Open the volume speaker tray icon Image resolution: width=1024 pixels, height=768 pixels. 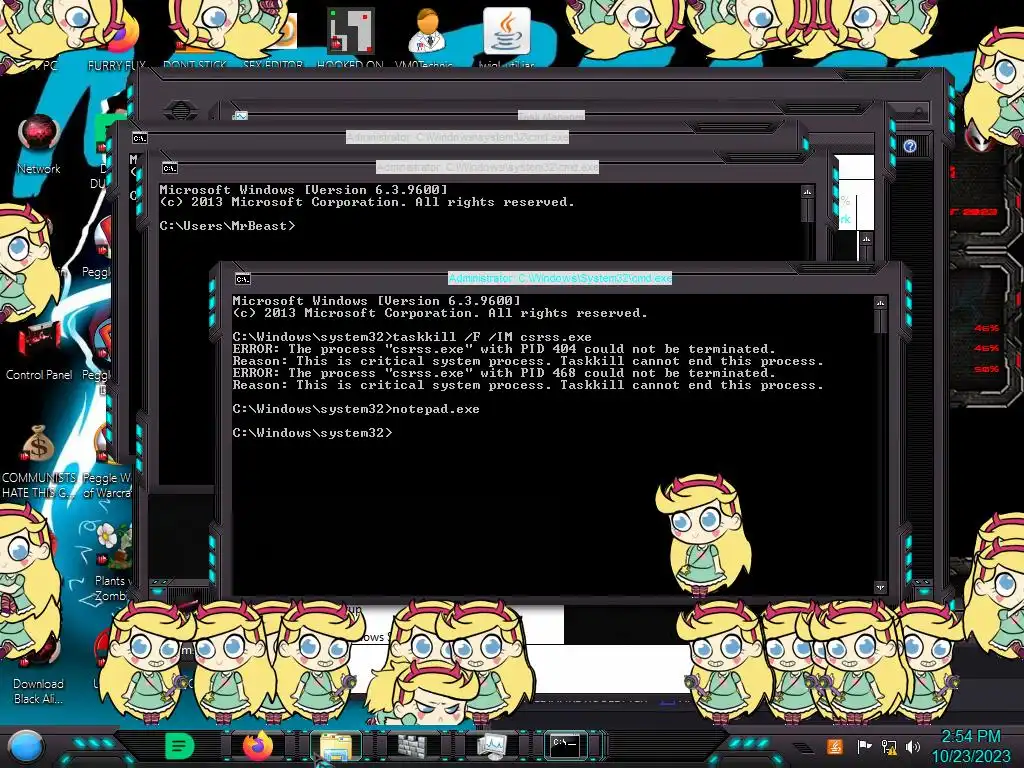913,746
